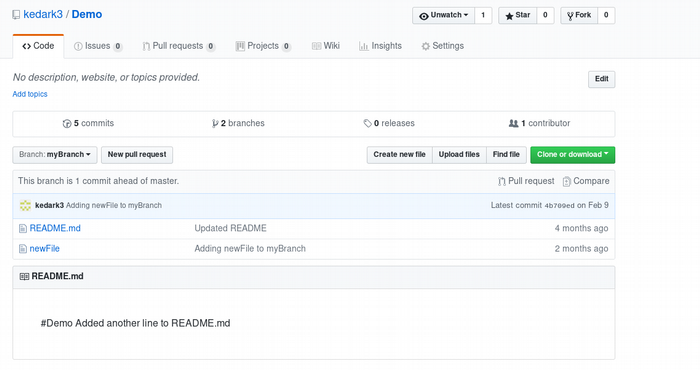Open the 0 releases link
700x370 pixels.
[x=389, y=124]
